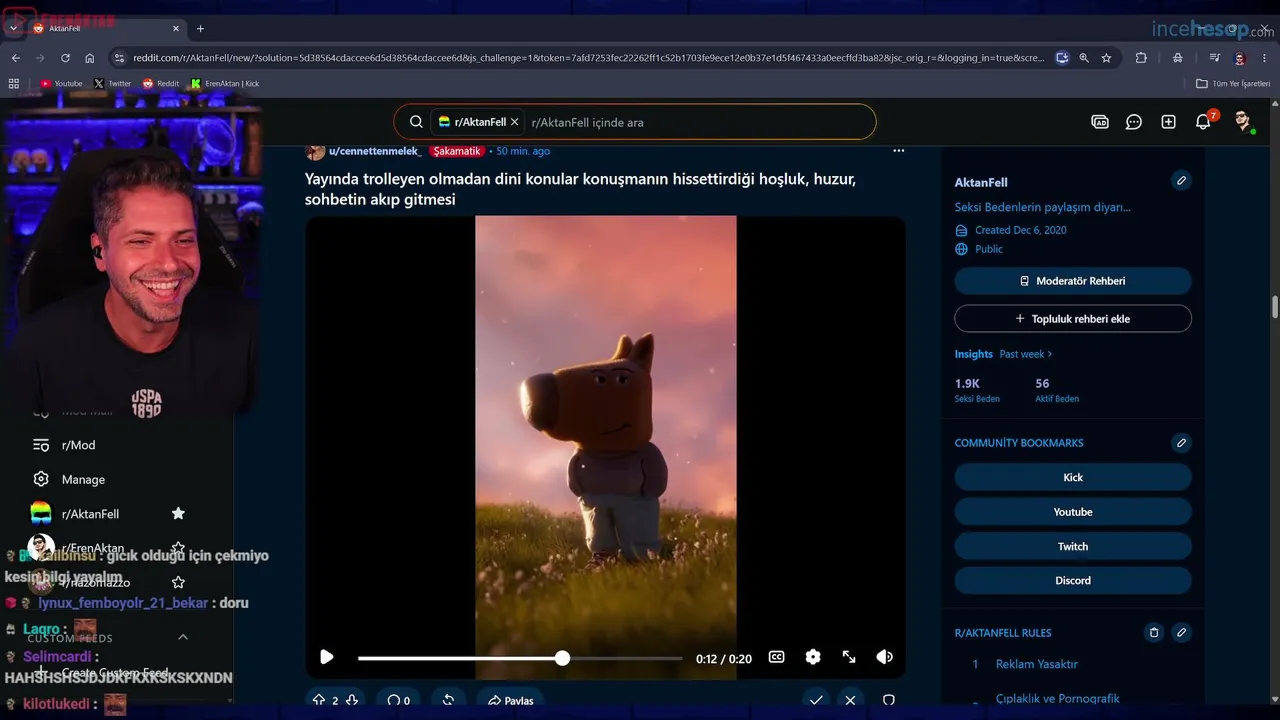The image size is (1280, 720).
Task: Mute the video volume
Action: point(884,657)
